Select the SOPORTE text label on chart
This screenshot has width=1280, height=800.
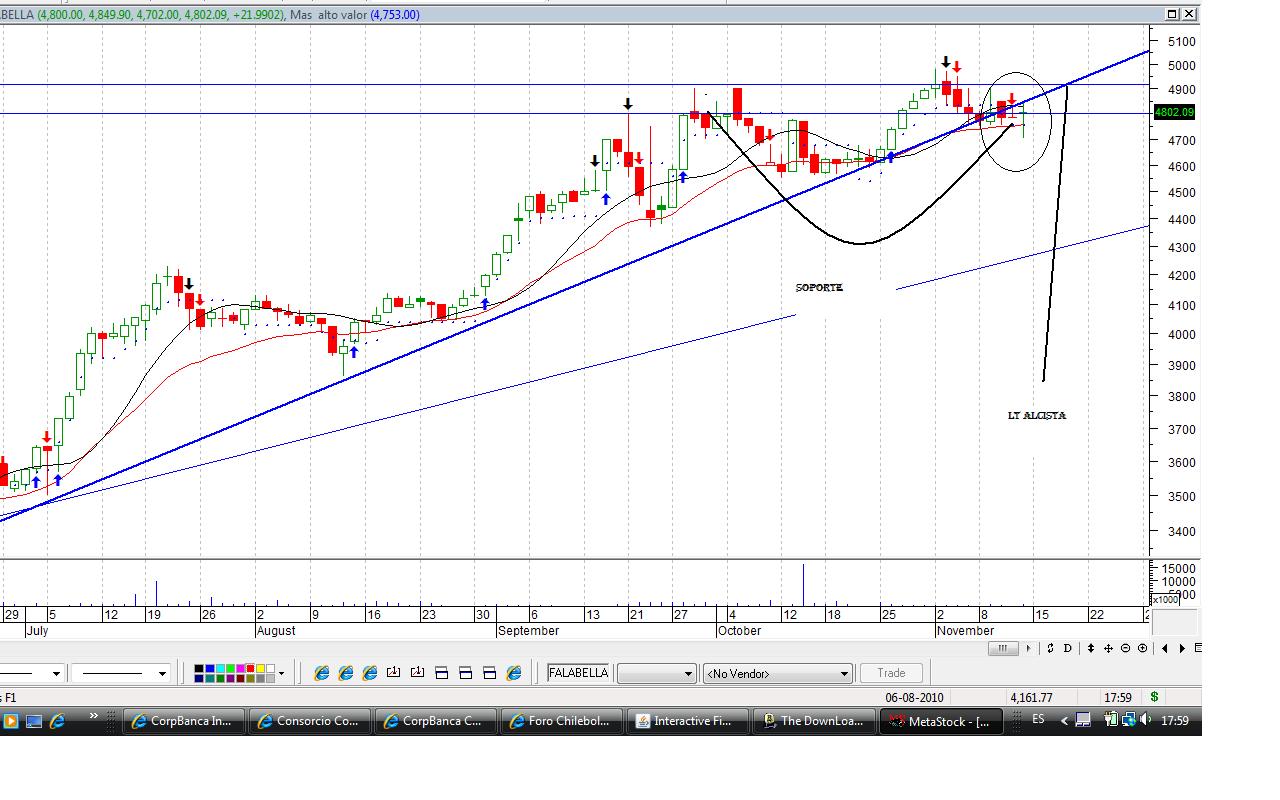[x=819, y=288]
